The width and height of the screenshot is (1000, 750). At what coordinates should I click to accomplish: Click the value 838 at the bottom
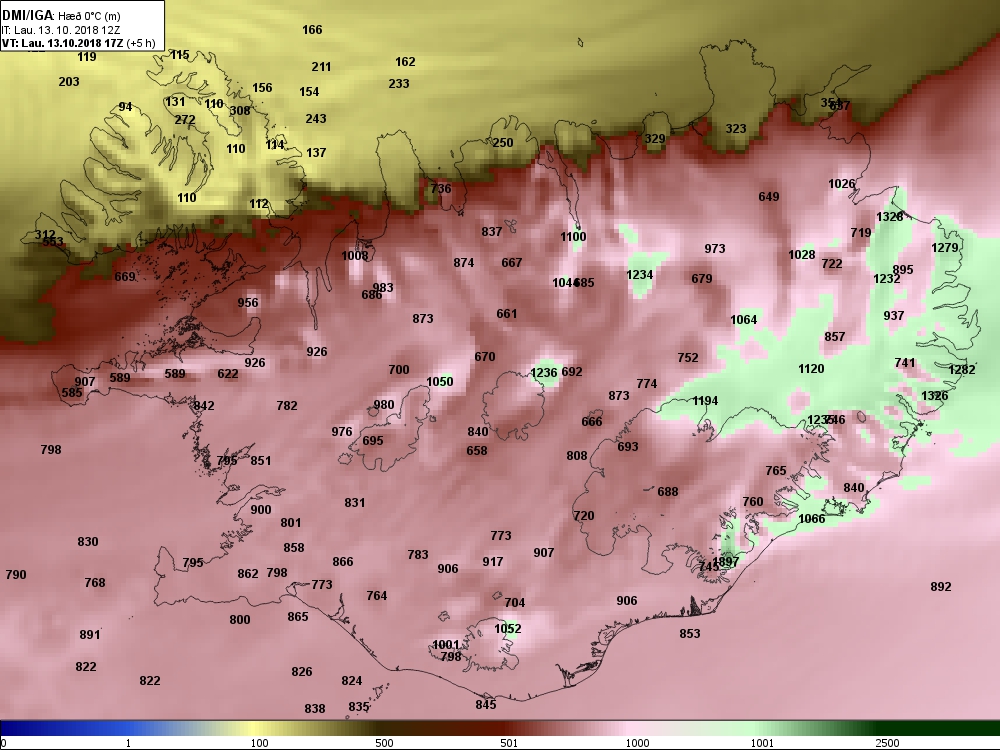click(x=314, y=709)
